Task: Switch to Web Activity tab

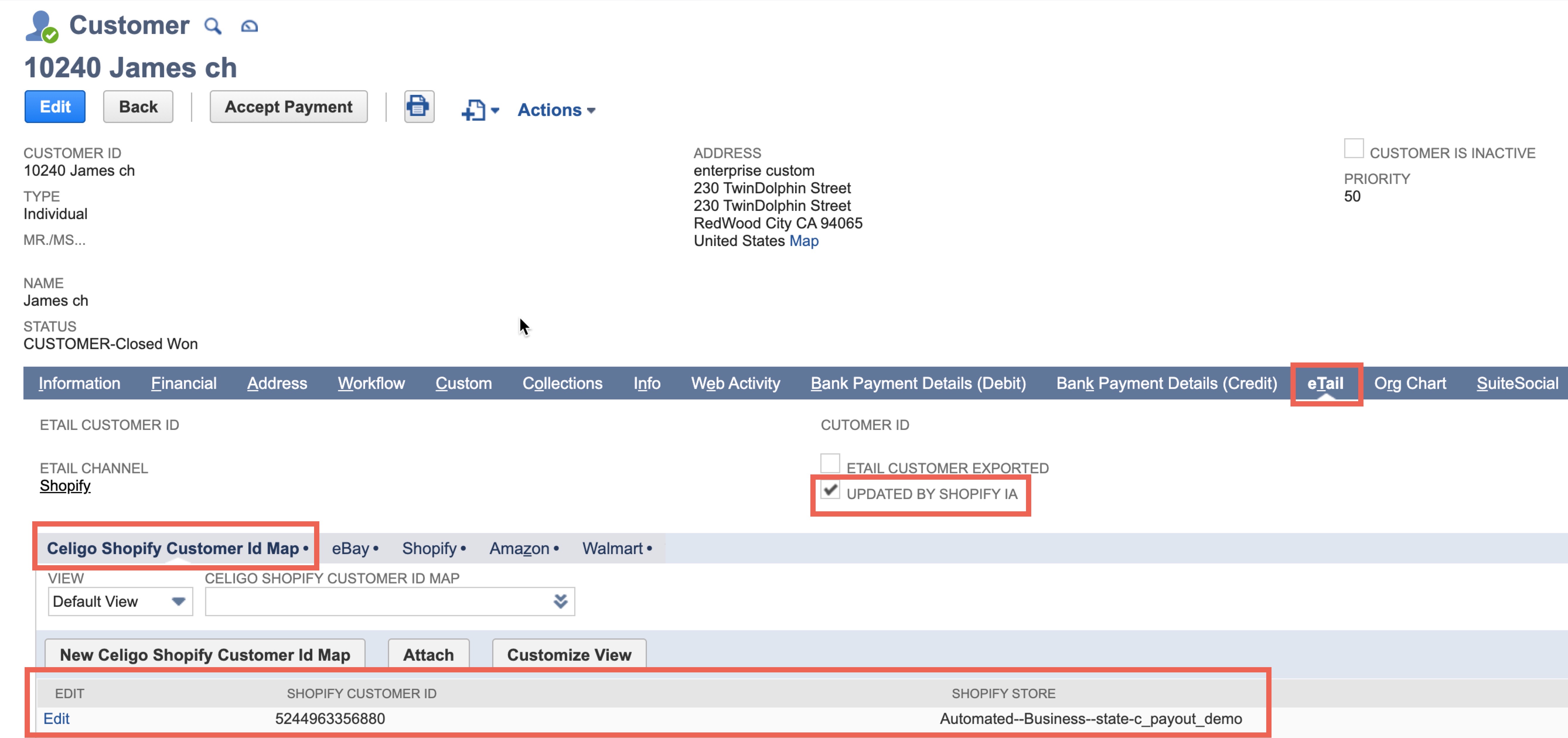Action: (735, 383)
